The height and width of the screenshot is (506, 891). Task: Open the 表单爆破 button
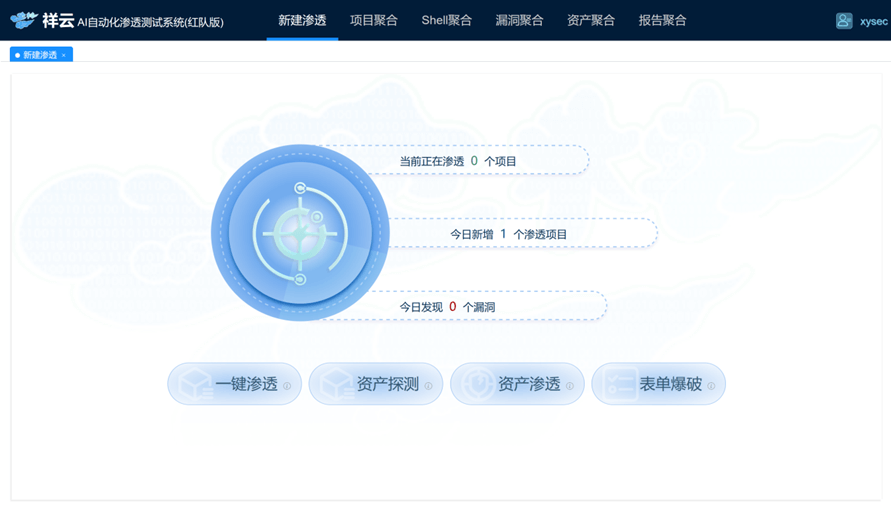[x=659, y=384]
